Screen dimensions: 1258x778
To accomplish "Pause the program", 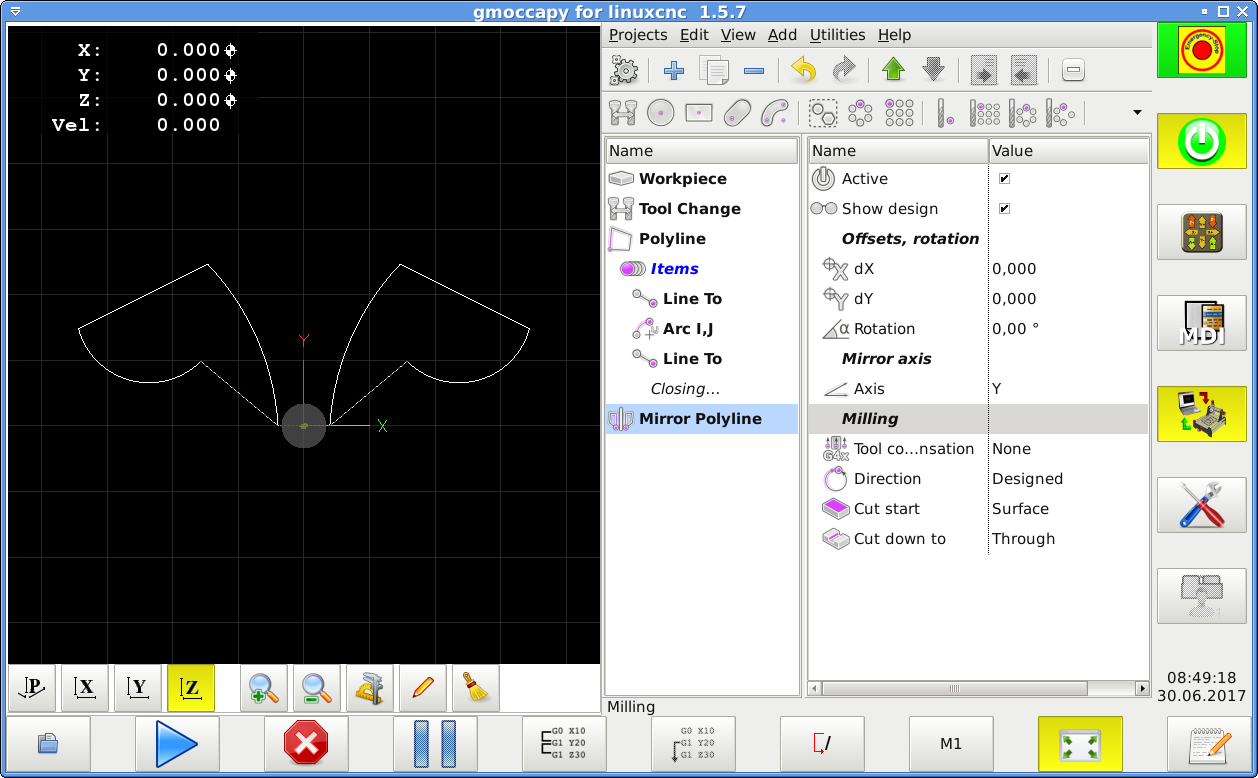I will (x=435, y=744).
